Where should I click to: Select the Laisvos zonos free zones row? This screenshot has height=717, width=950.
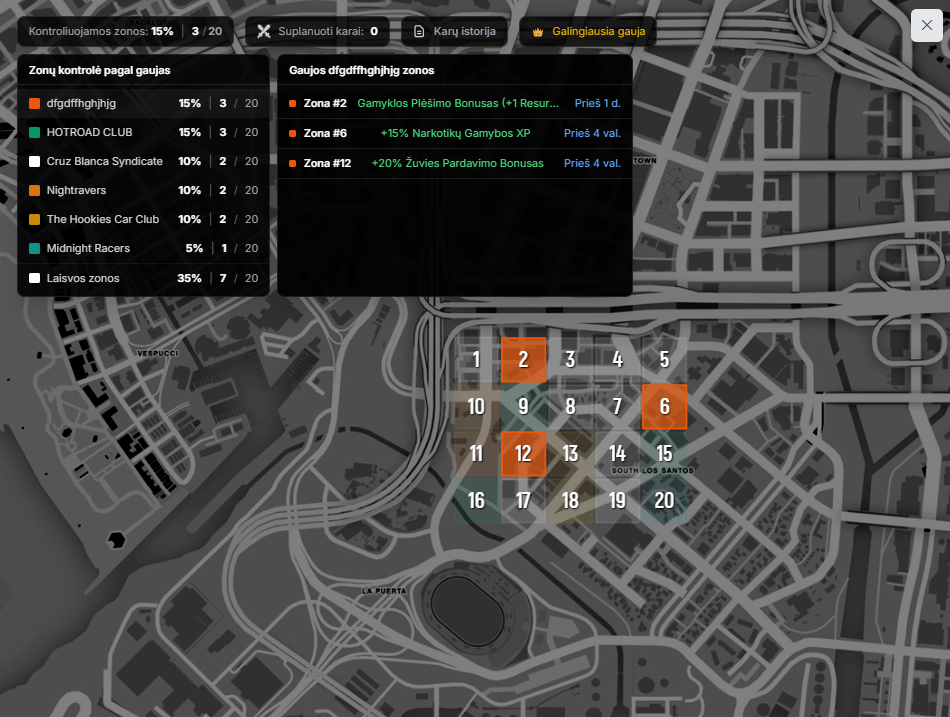144,278
